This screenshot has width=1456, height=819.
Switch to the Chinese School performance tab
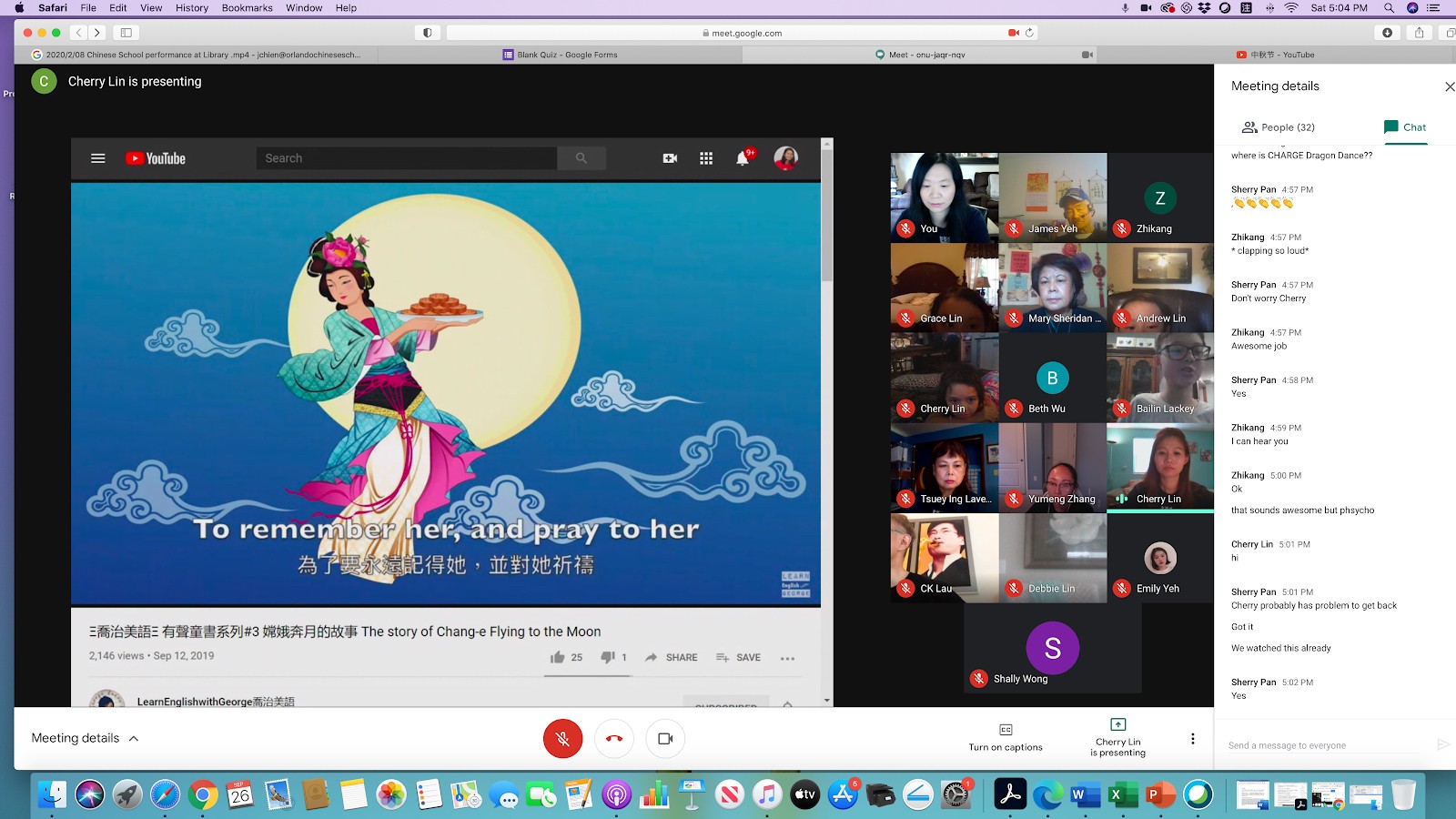196,55
